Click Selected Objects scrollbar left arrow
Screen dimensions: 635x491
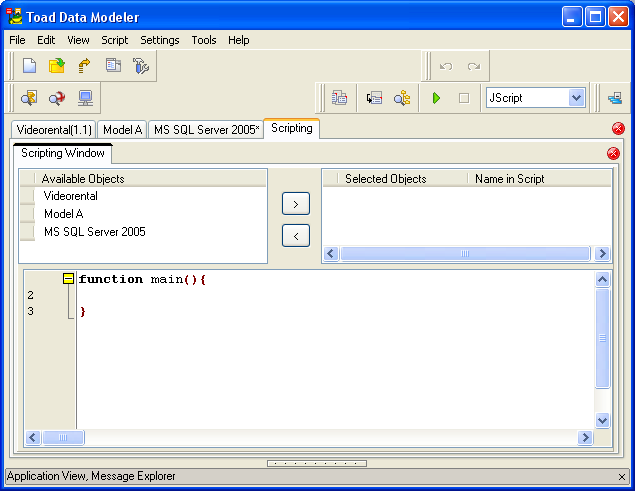[331, 254]
